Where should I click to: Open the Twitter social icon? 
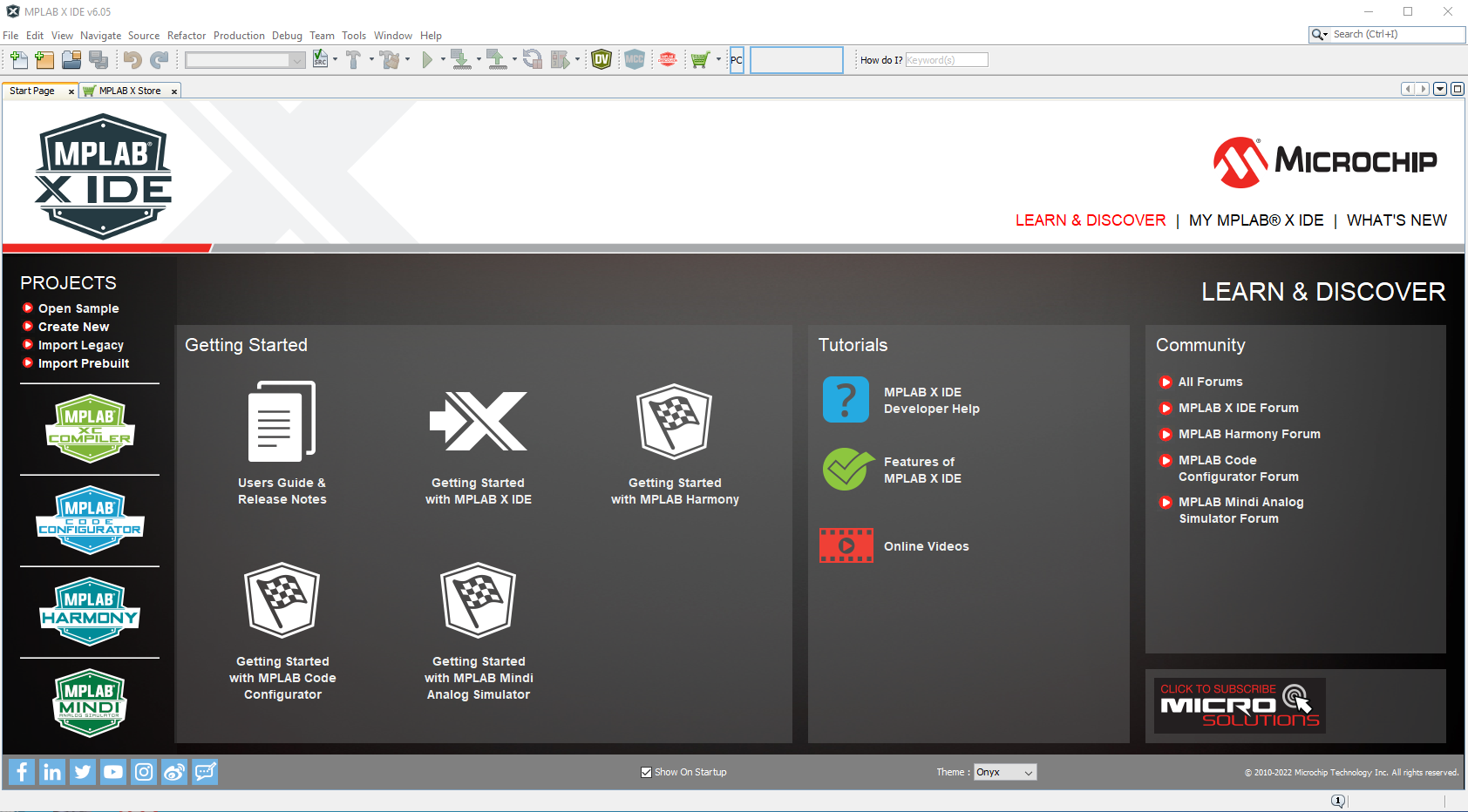coord(83,772)
